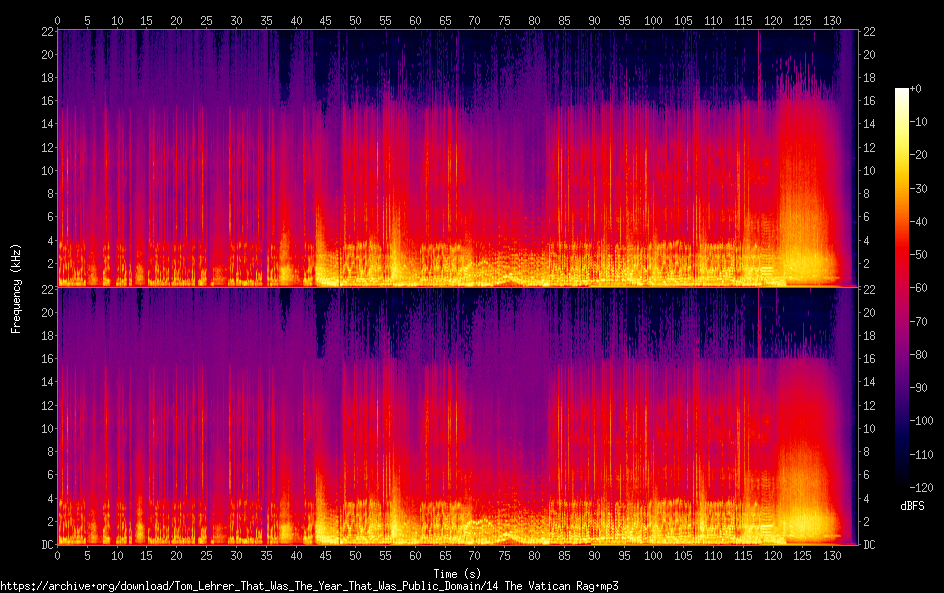The height and width of the screenshot is (593, 944).
Task: Click the 100 second tick on the top time axis
Action: pos(653,20)
